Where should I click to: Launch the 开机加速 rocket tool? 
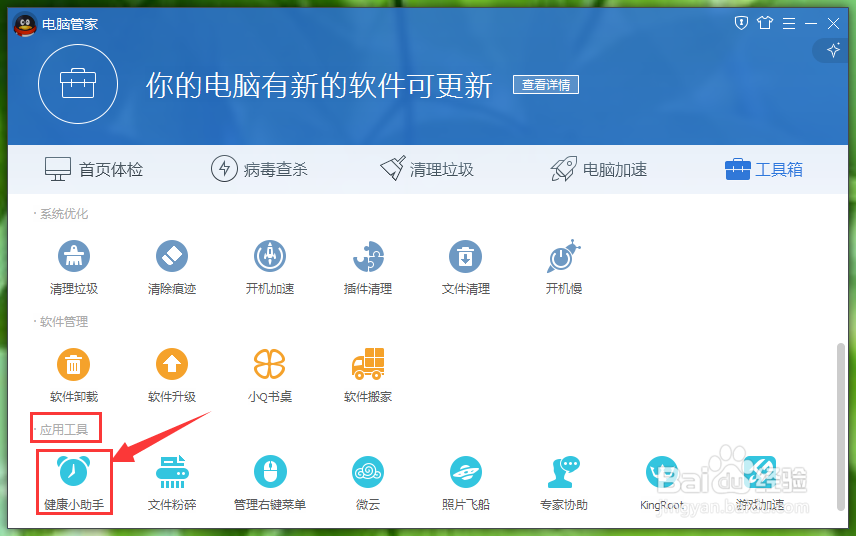point(270,256)
